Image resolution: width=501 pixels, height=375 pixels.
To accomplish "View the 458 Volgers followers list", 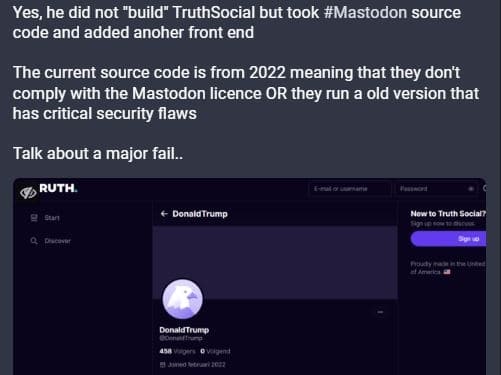I will [177, 351].
